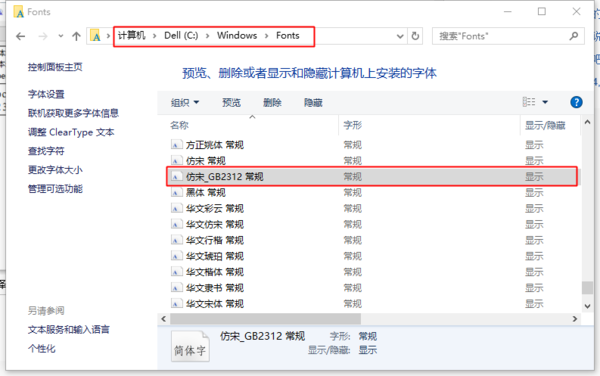Open 查找字符 link
This screenshot has width=600, height=376.
click(46, 151)
